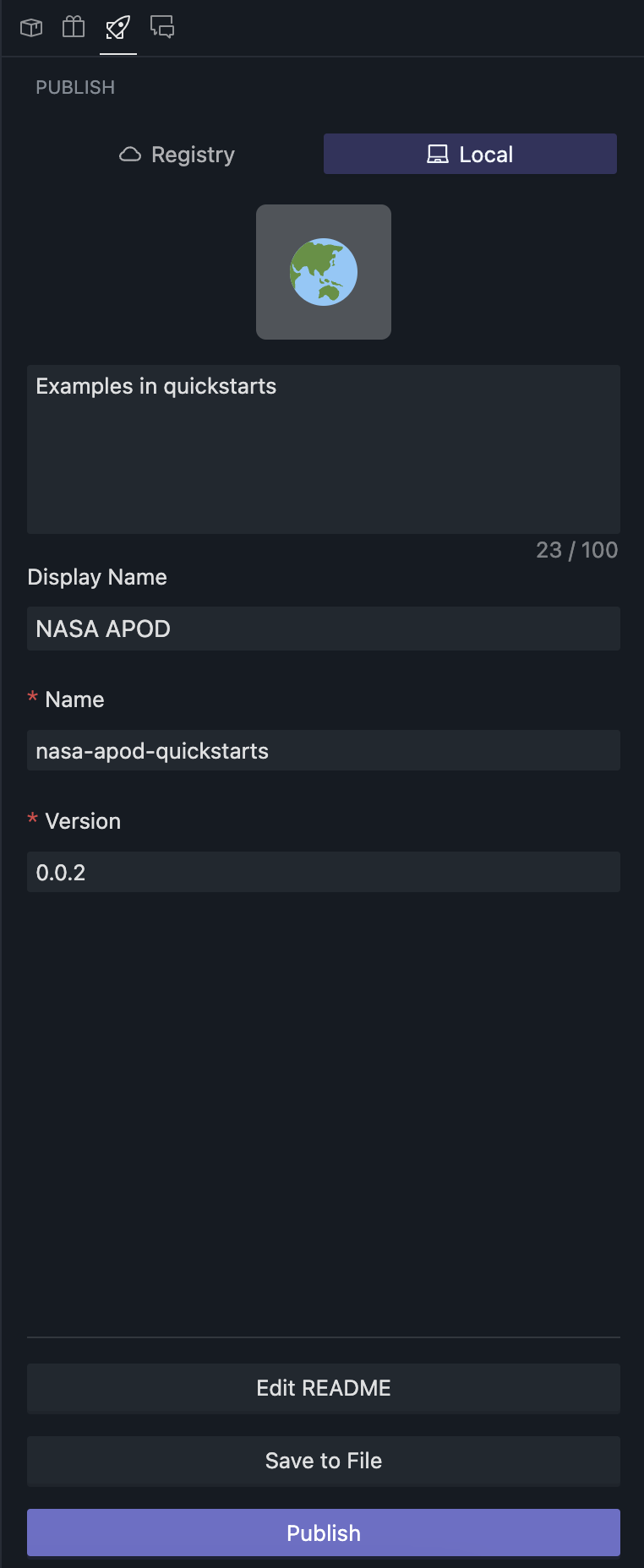Click the Version field showing 0.0.2
Image resolution: width=644 pixels, height=1568 pixels.
pyautogui.click(x=324, y=872)
